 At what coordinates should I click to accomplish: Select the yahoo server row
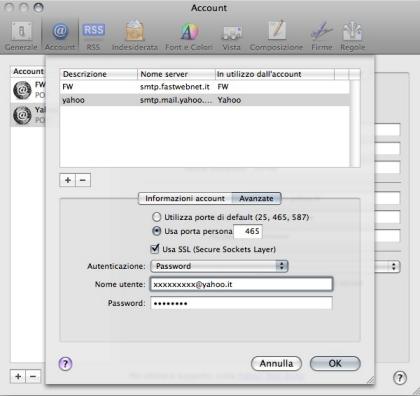point(205,100)
